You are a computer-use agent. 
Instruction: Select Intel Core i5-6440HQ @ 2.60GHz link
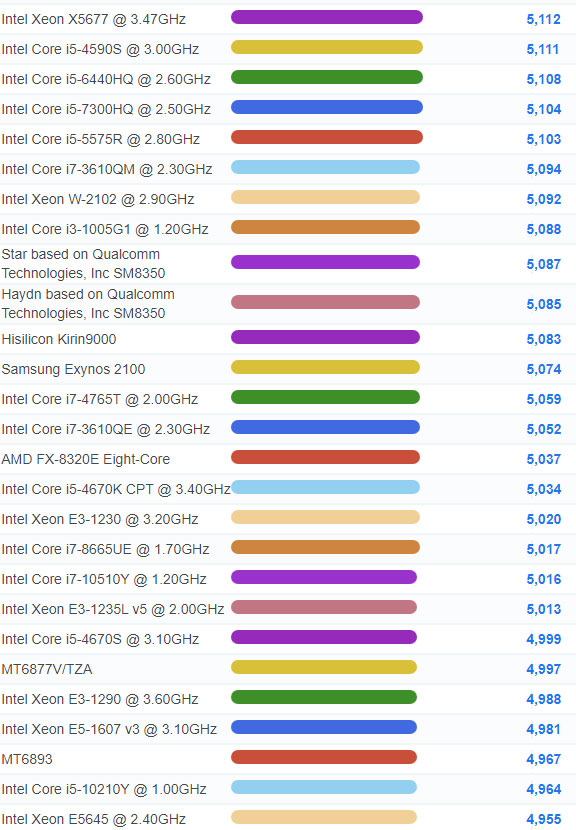pyautogui.click(x=106, y=79)
